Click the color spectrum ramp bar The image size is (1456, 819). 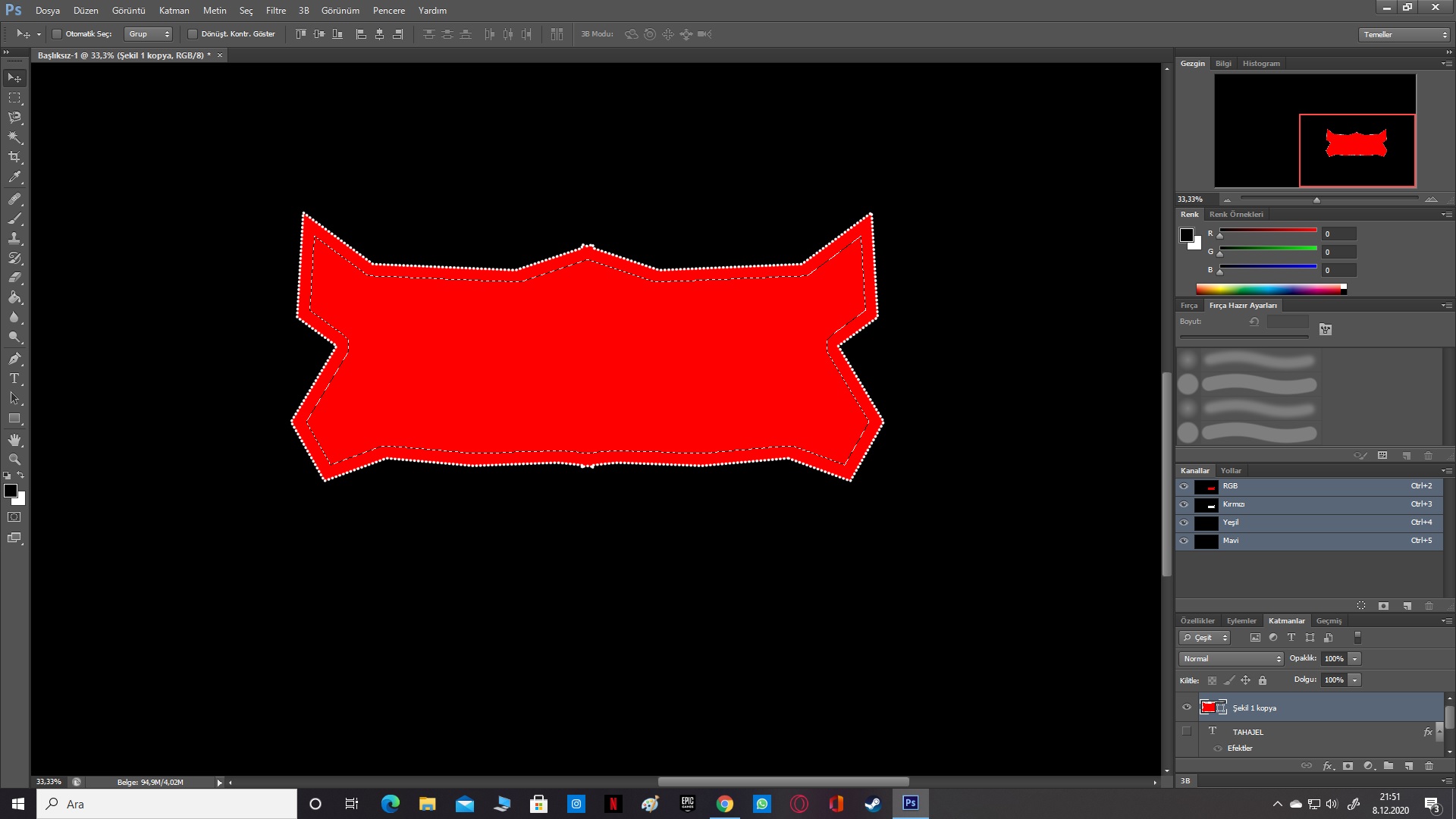tap(1270, 289)
